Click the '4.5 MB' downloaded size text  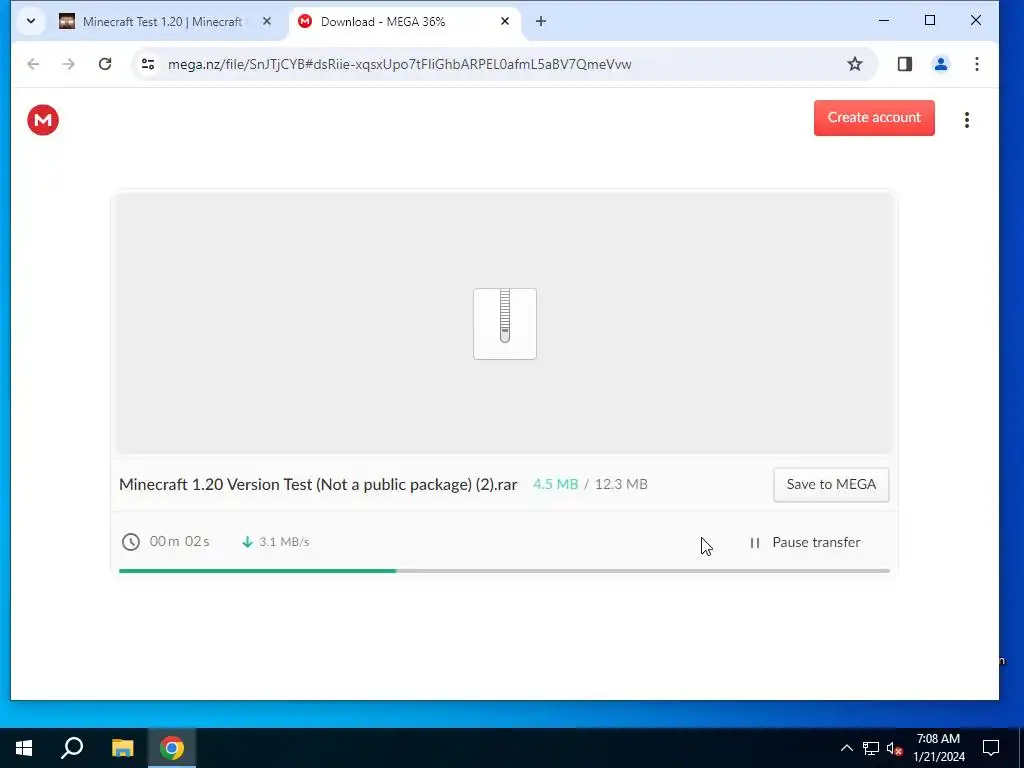[x=555, y=485]
